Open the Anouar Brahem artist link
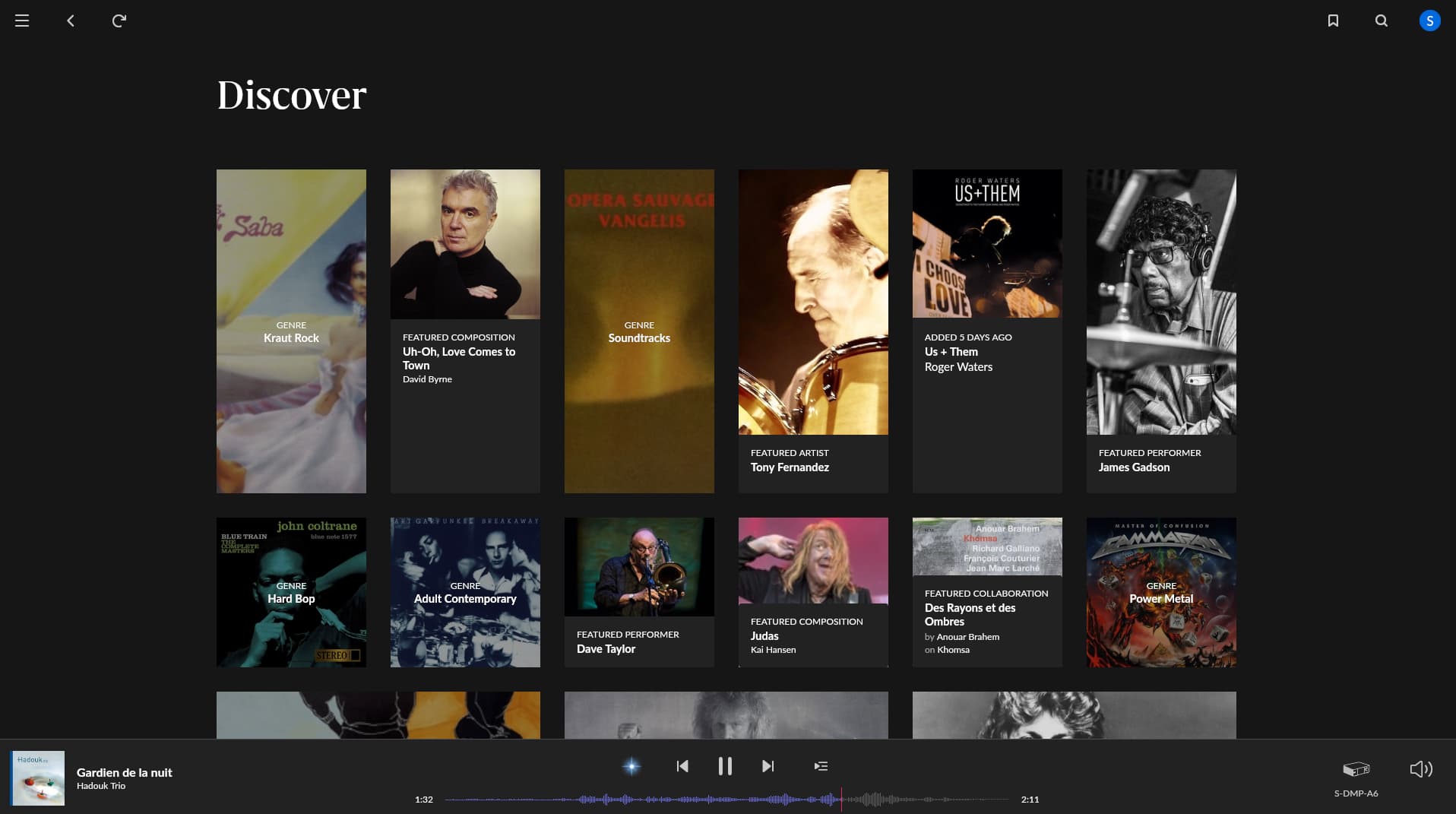 [968, 637]
